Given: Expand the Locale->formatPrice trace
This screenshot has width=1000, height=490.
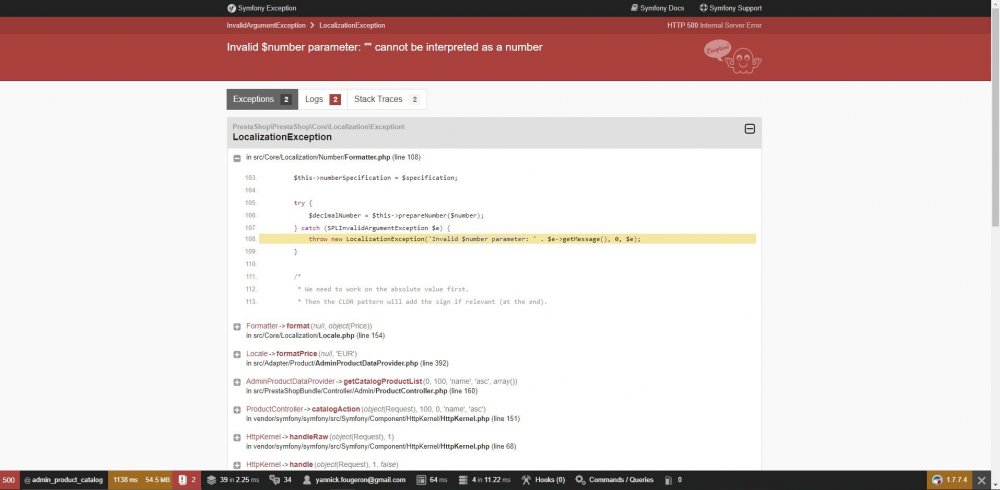Looking at the screenshot, I should pyautogui.click(x=237, y=354).
